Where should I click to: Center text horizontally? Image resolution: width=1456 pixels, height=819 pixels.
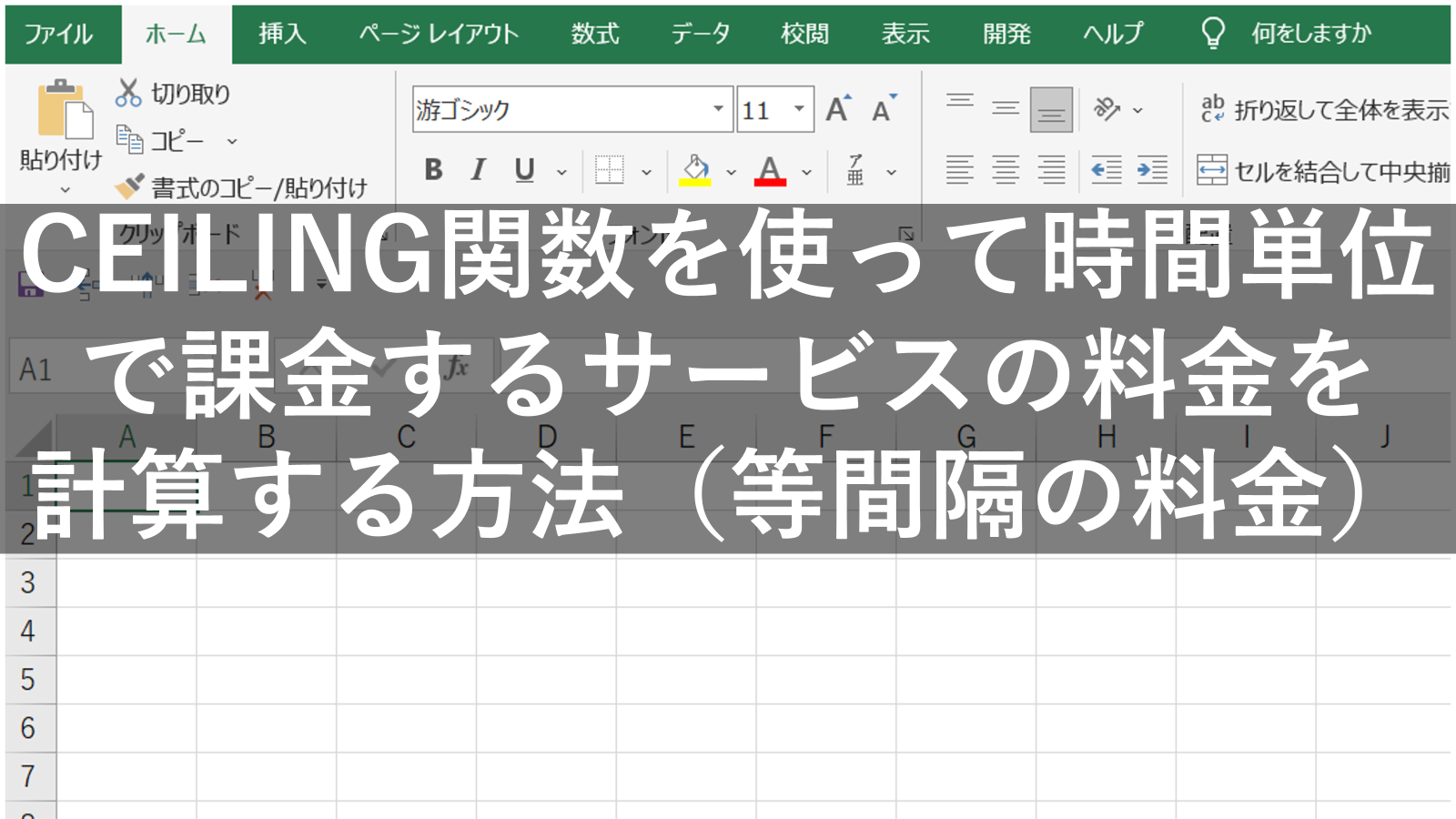click(1006, 169)
